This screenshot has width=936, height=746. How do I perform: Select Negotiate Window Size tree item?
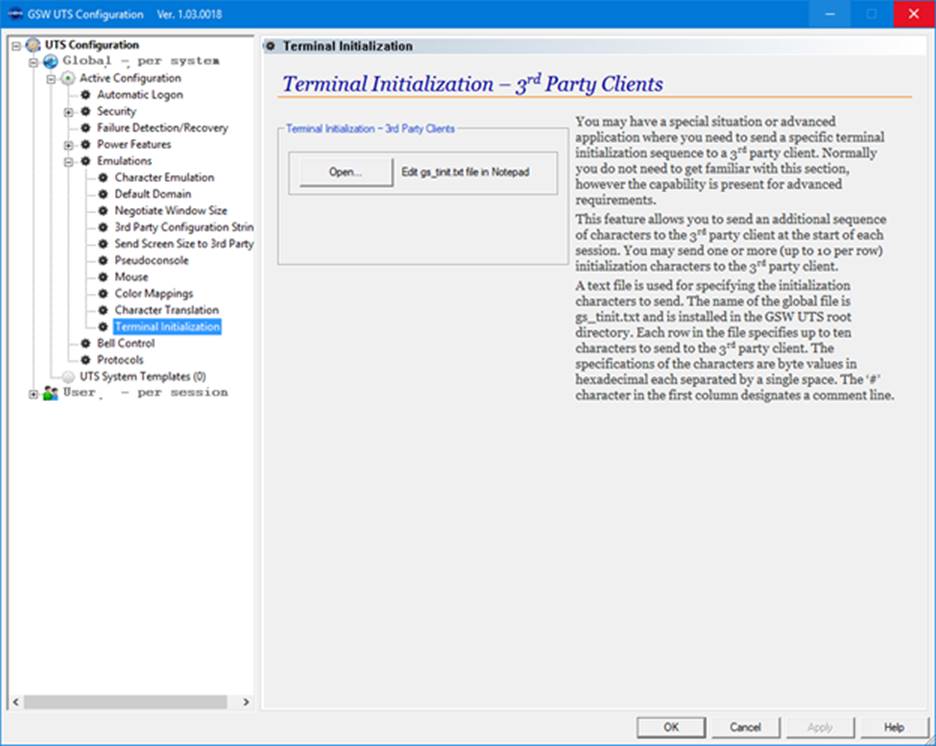(171, 211)
